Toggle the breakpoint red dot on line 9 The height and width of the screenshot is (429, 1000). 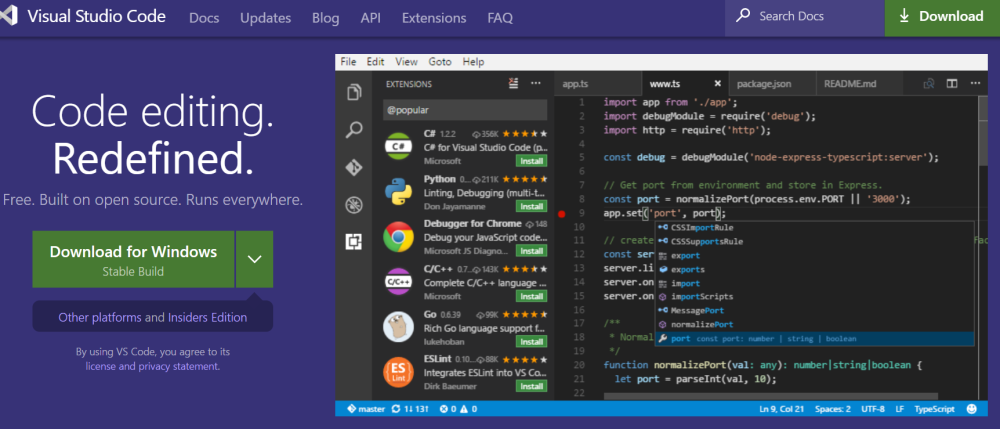click(562, 214)
